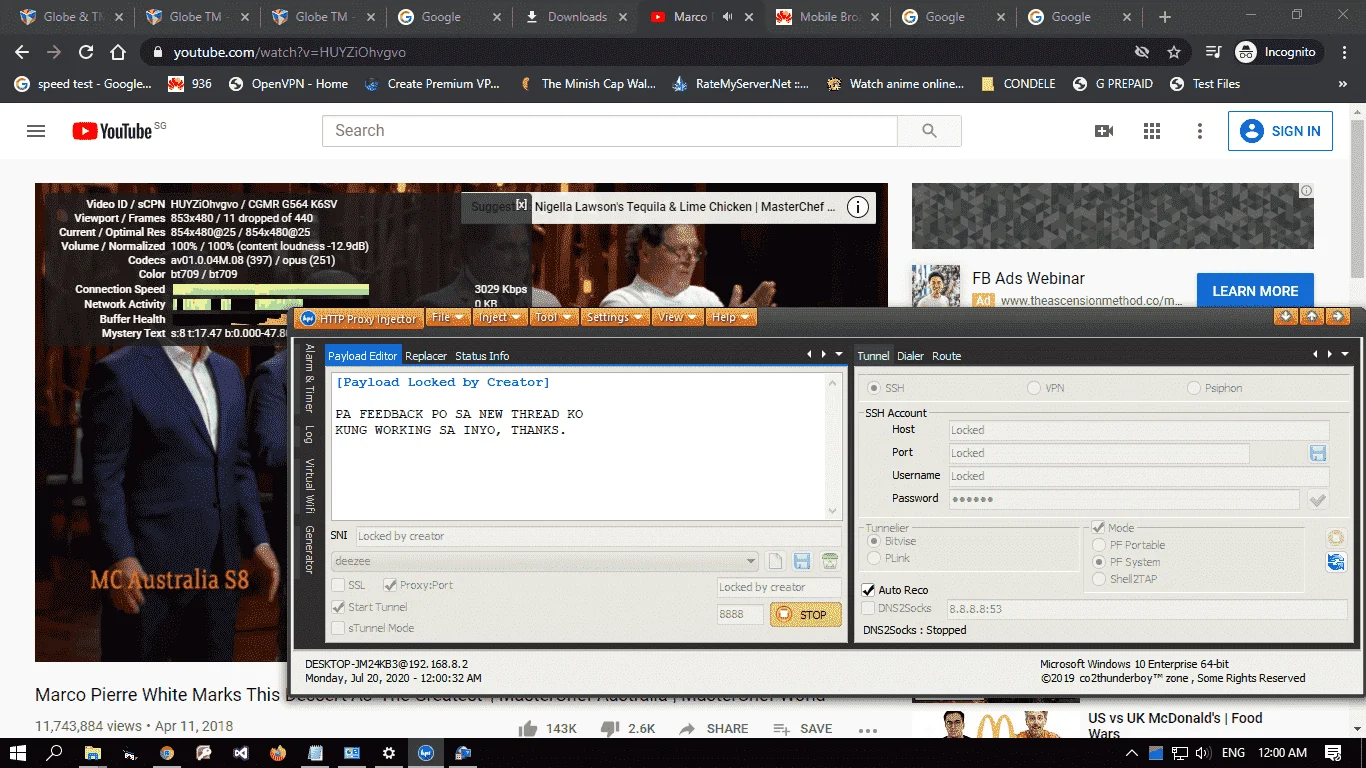This screenshot has height=768, width=1366.
Task: Click the save payload floppy icon
Action: click(x=802, y=562)
